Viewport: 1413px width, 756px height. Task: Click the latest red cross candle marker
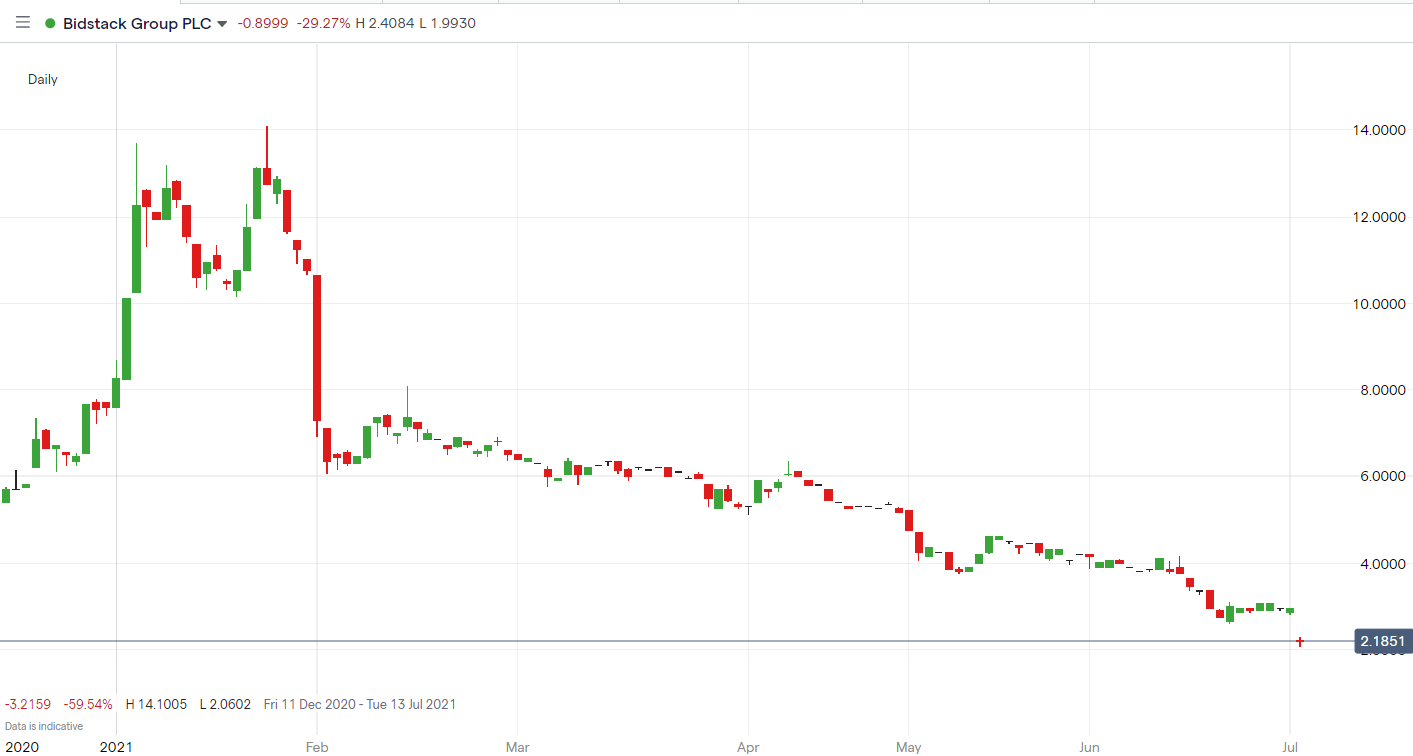point(1300,641)
